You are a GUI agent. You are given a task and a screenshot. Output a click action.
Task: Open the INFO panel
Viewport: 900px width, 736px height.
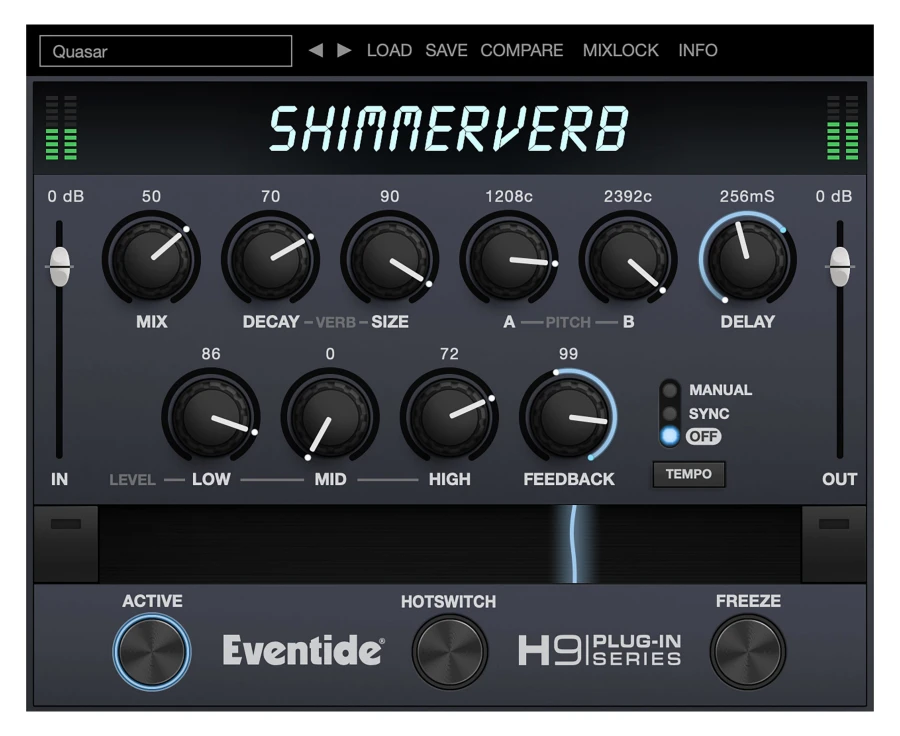(697, 51)
